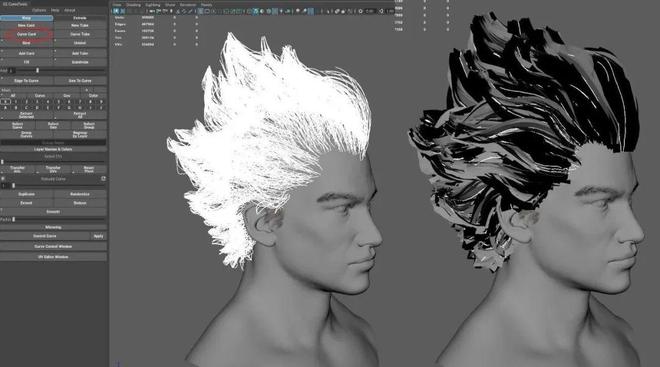Viewport: 660px width, 367px height.
Task: Click the isolate select icon
Action: [x=298, y=11]
